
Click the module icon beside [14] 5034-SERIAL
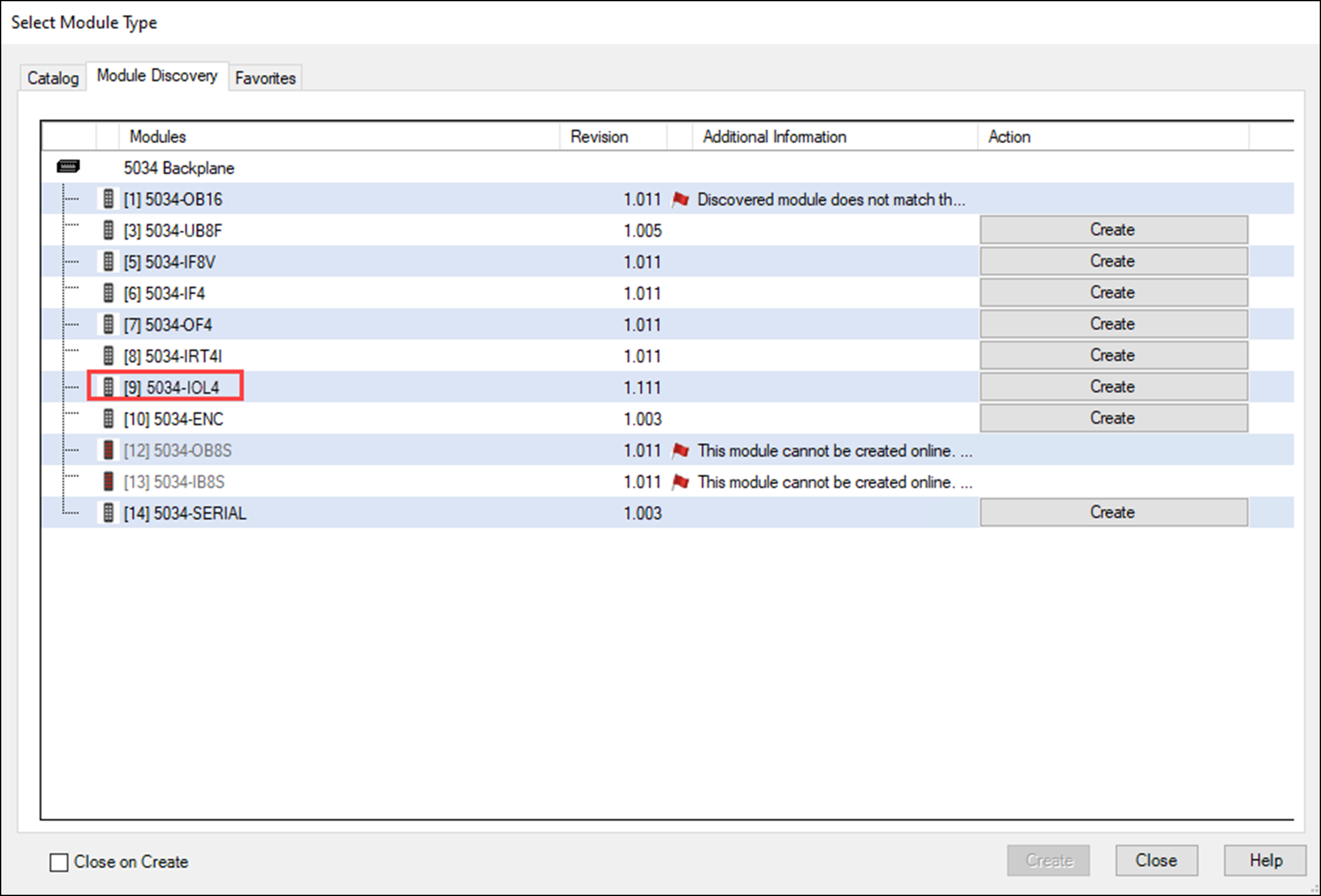point(109,513)
